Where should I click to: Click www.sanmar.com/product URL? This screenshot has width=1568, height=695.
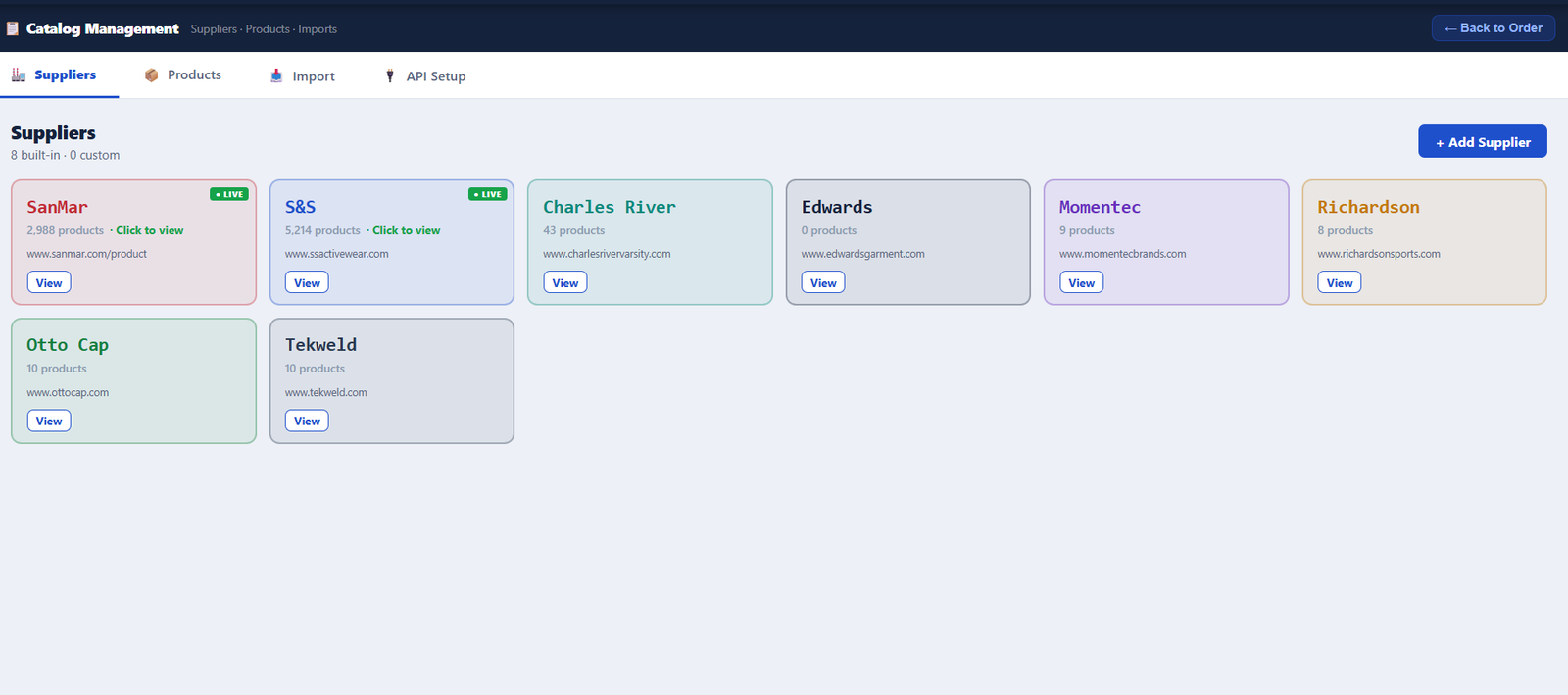(86, 254)
